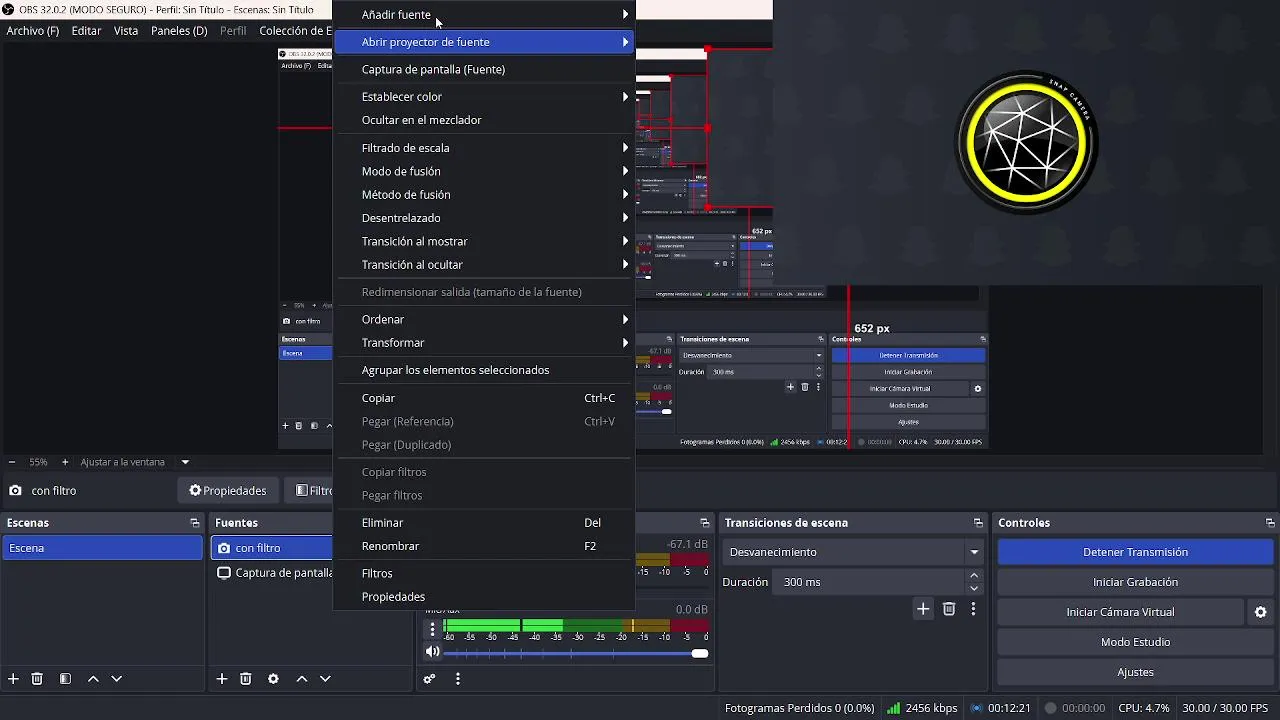
Task: Click Iniciar Grabación button
Action: [x=1135, y=582]
